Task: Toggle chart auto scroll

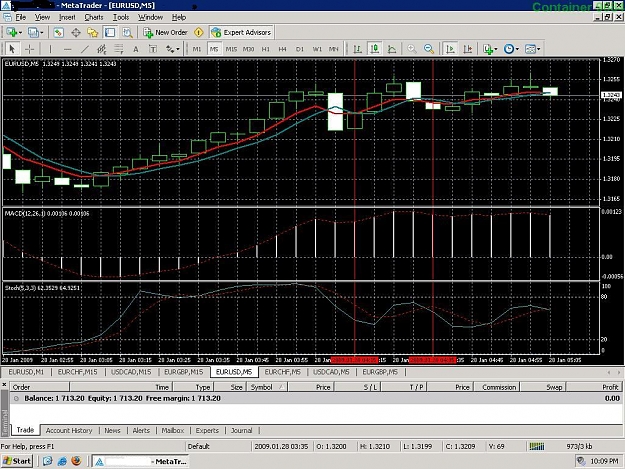Action: 450,49
